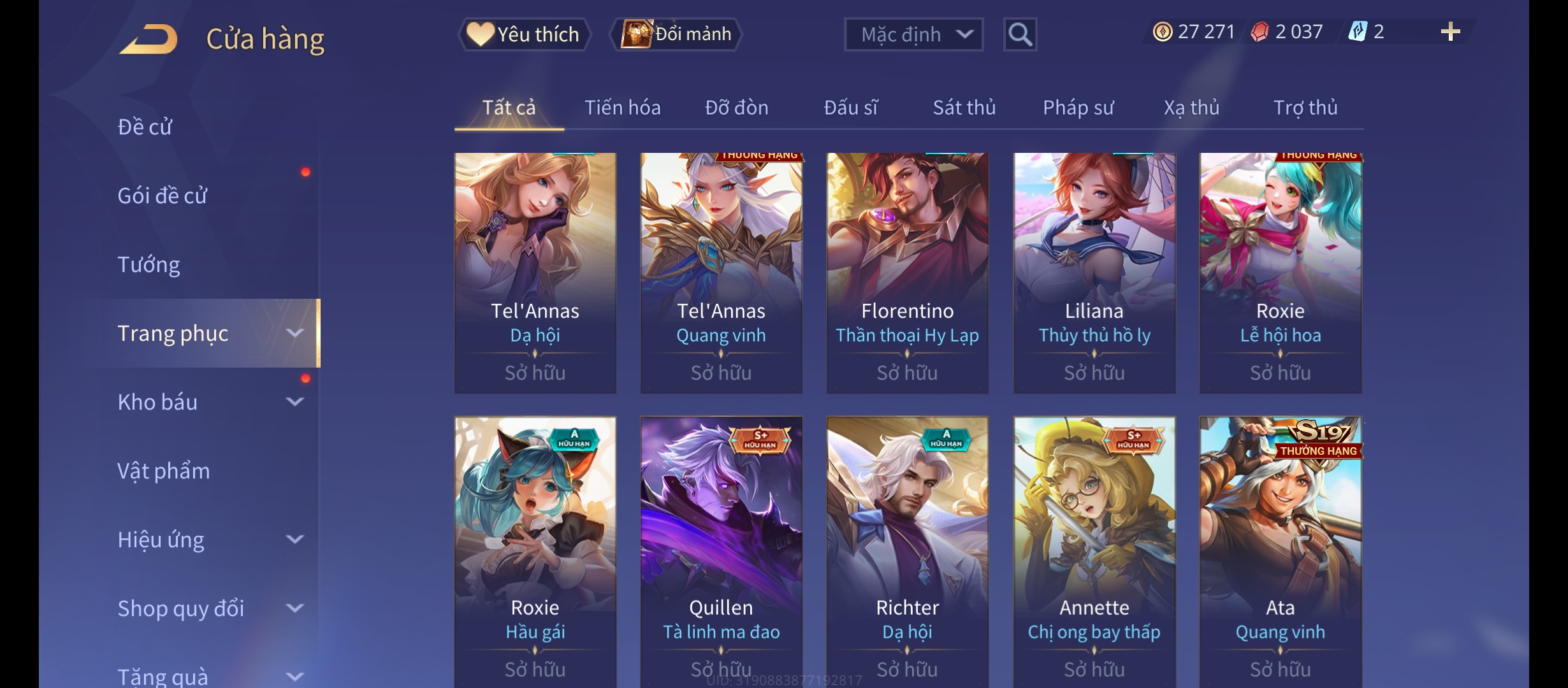Switch to the Sát thủ tab
This screenshot has height=688, width=1568.
click(x=964, y=107)
